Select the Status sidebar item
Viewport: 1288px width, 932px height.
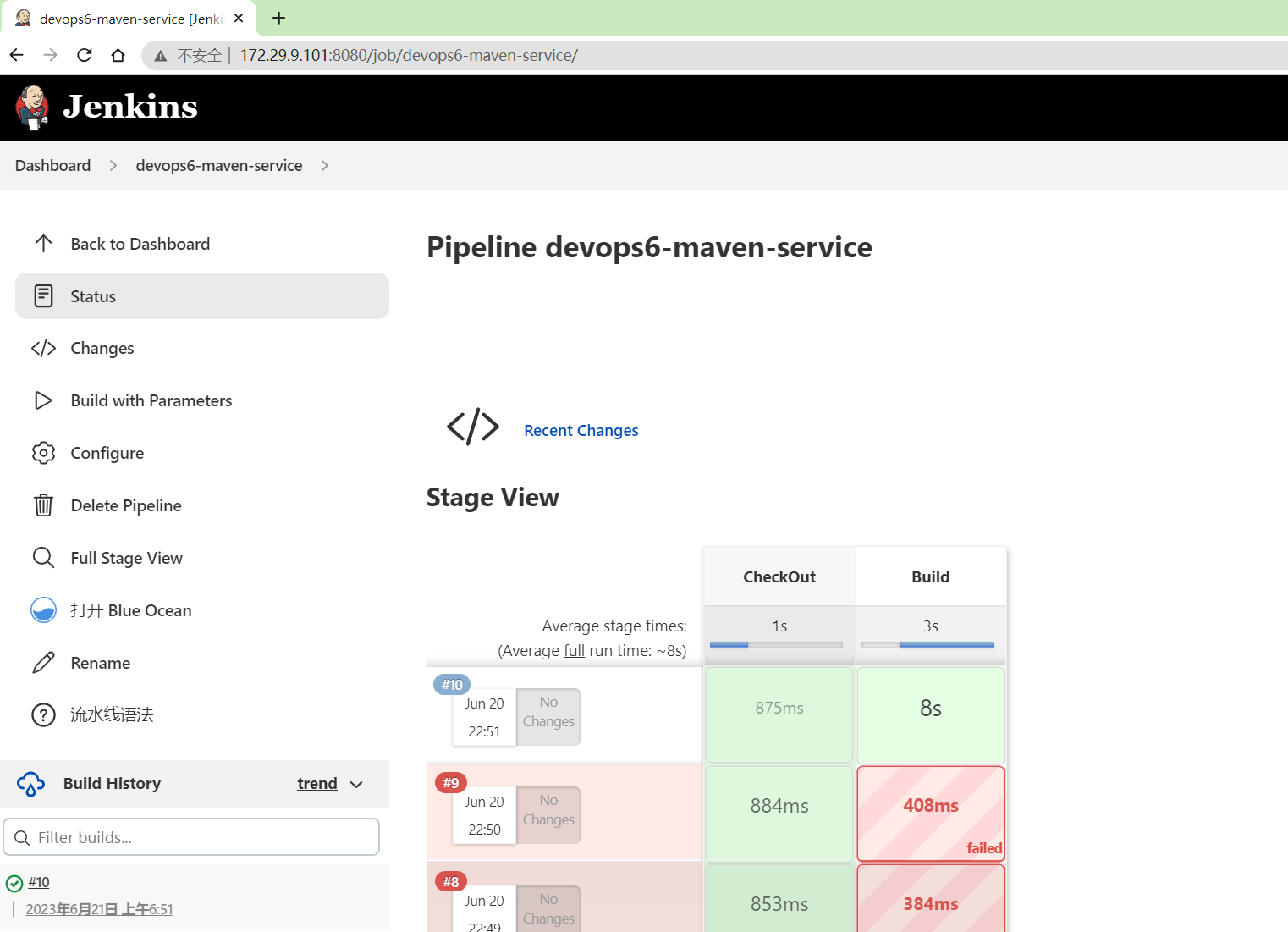[x=202, y=296]
